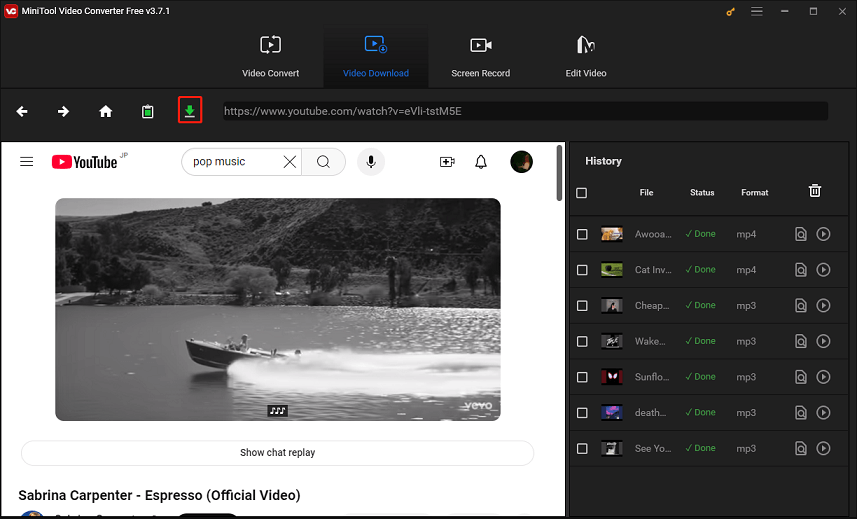Click the Sunflo... thumbnail
The height and width of the screenshot is (519, 857).
pos(612,377)
